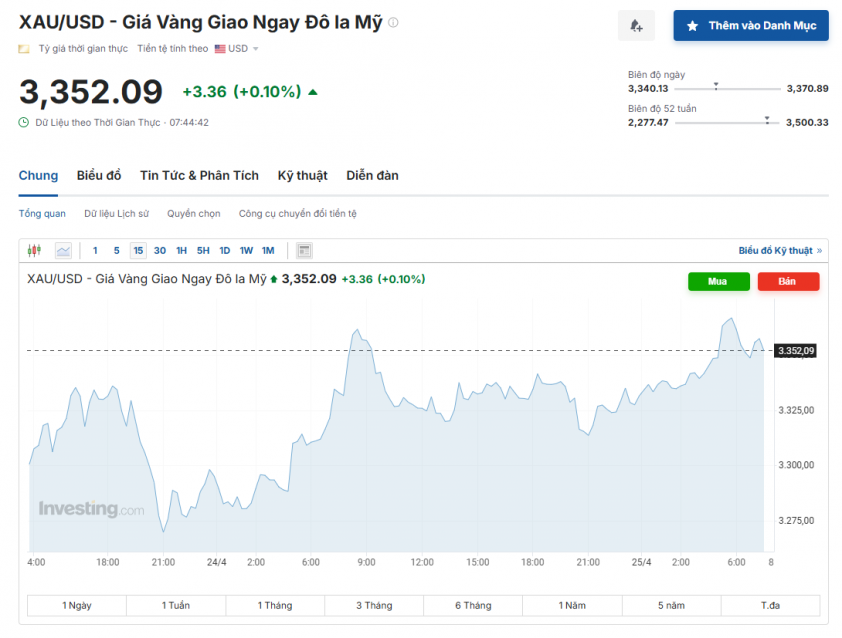Select the 1 Tháng time range
The height and width of the screenshot is (638, 842).
pyautogui.click(x=275, y=605)
